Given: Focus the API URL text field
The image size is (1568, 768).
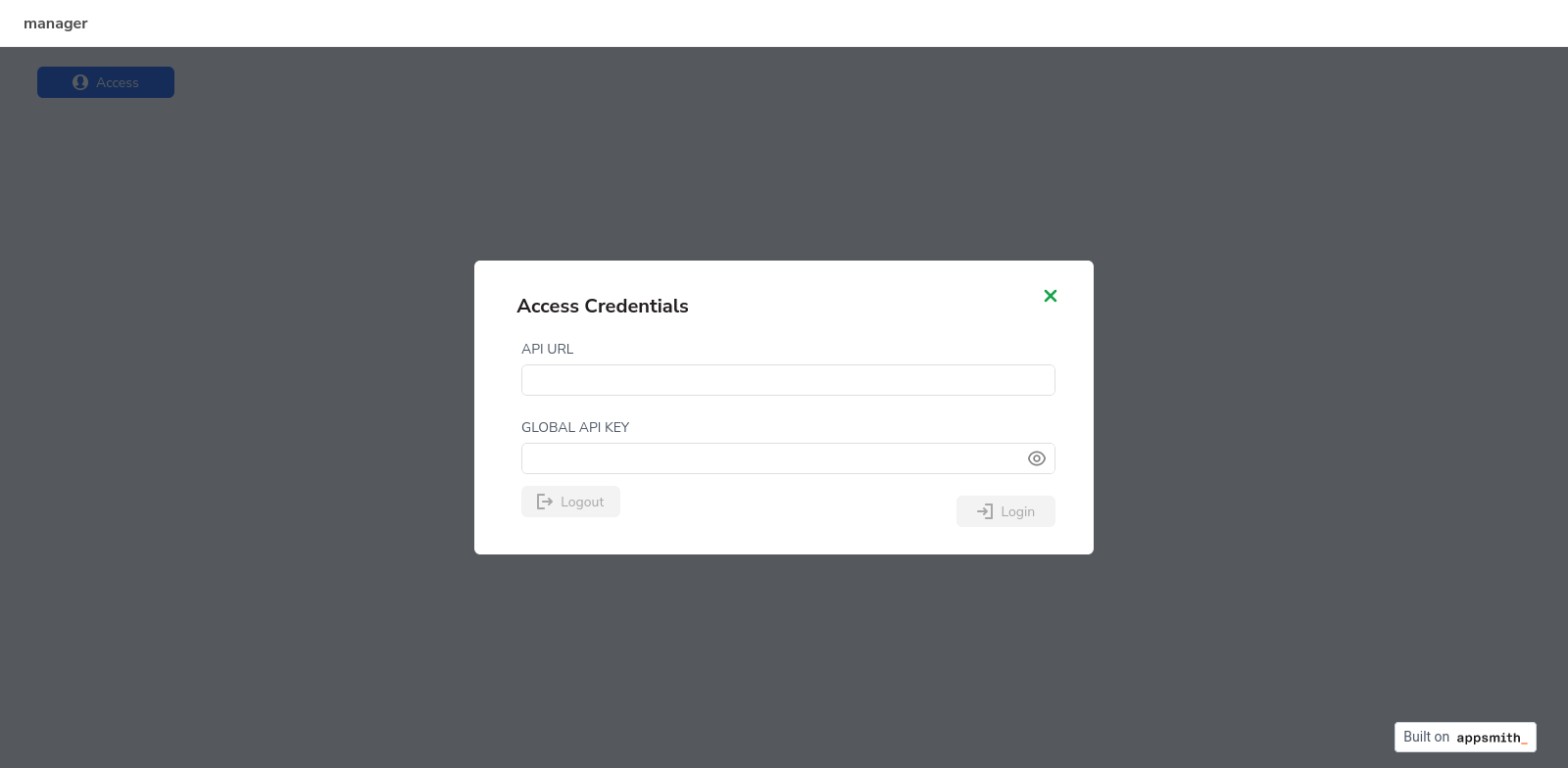Looking at the screenshot, I should (x=788, y=380).
